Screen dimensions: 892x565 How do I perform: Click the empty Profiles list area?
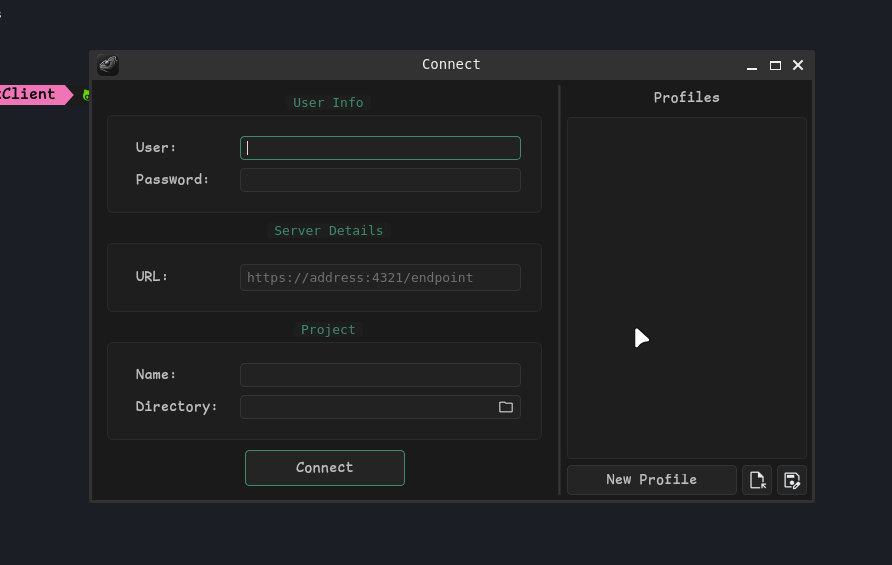click(686, 250)
